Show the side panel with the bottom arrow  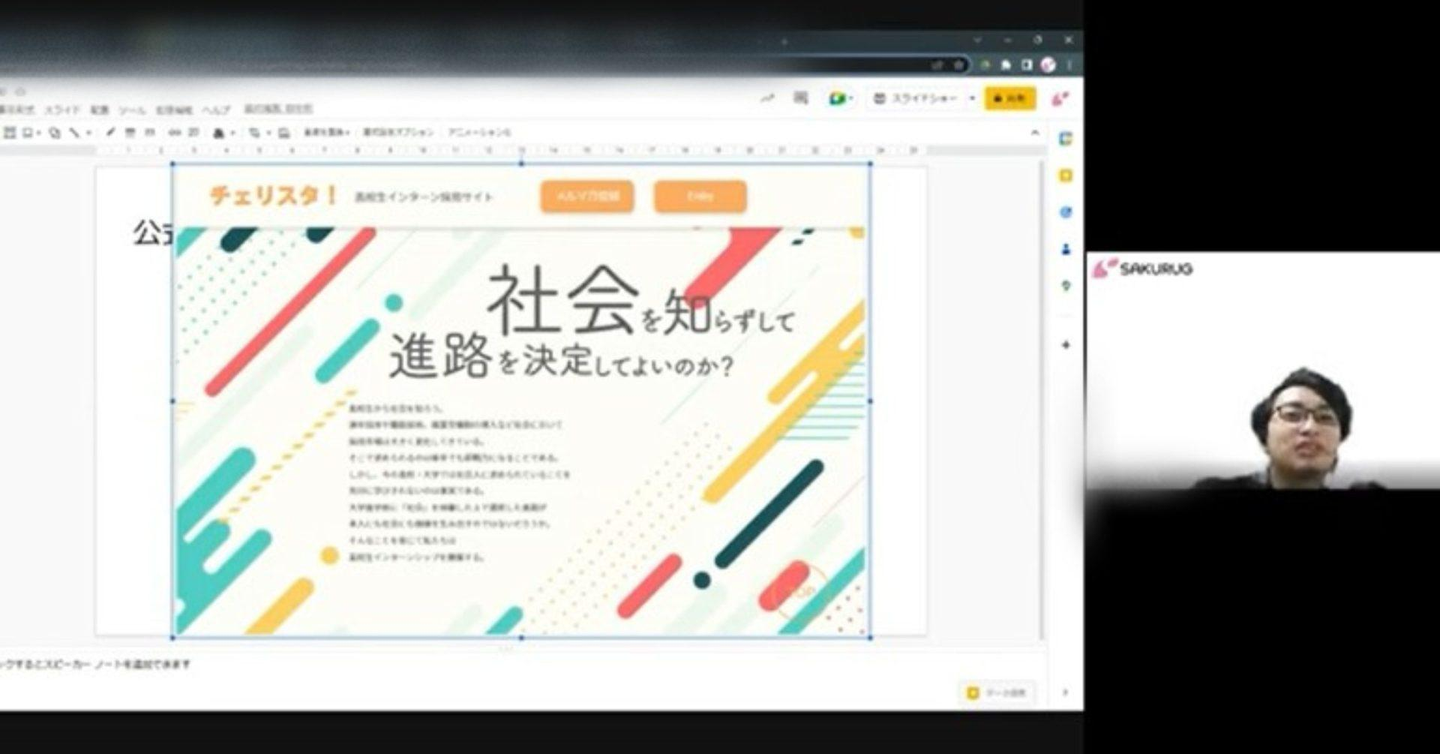(x=1065, y=692)
